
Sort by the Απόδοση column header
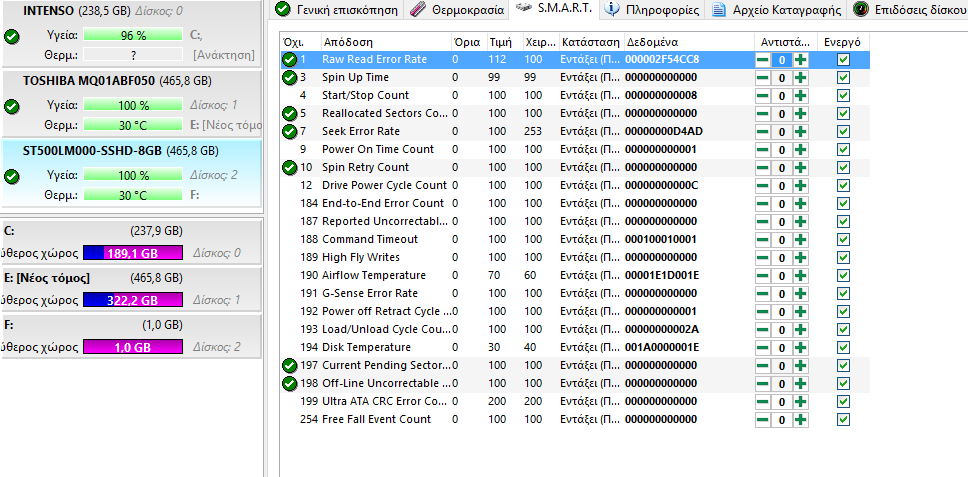point(385,43)
